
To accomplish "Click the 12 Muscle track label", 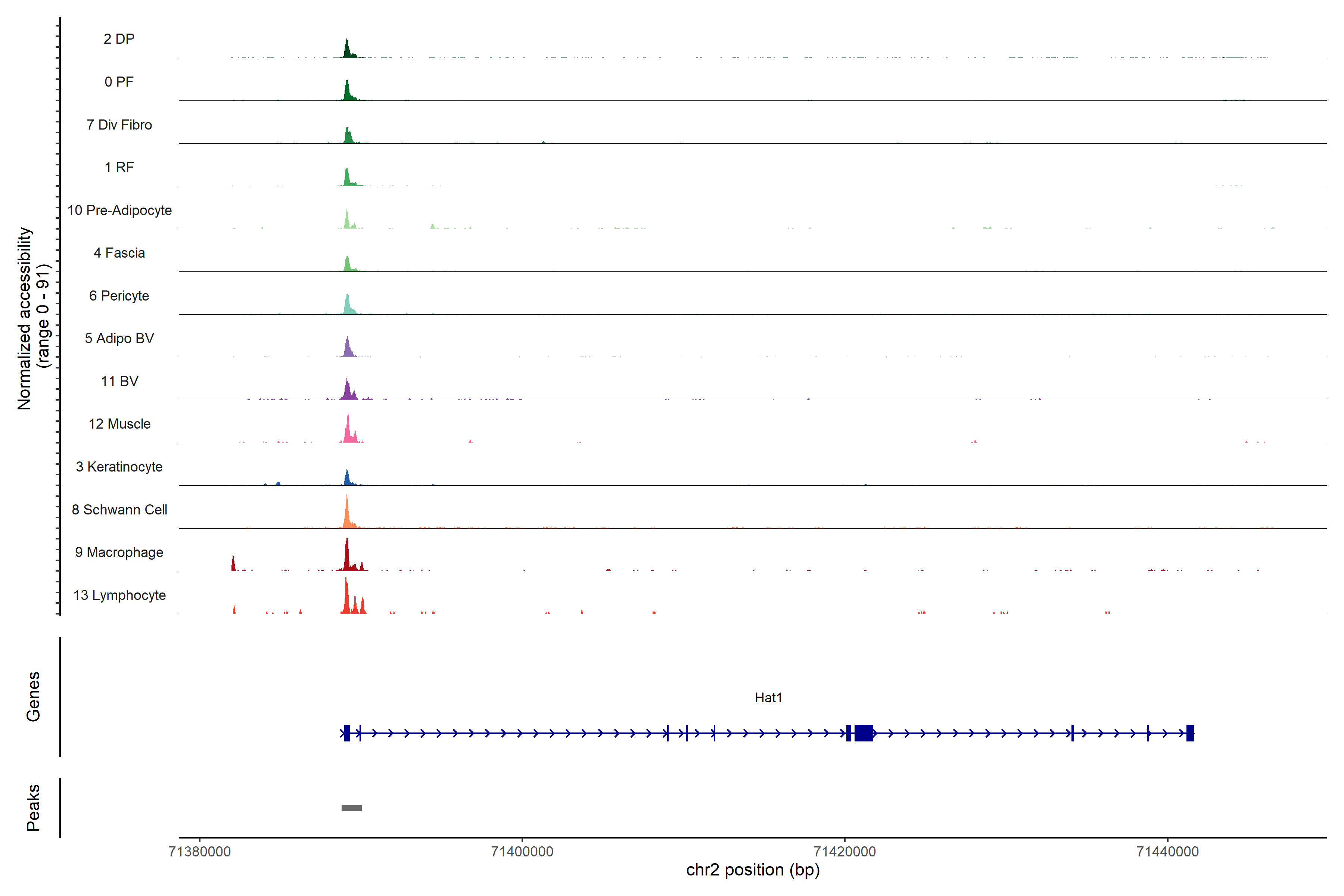I will point(119,424).
